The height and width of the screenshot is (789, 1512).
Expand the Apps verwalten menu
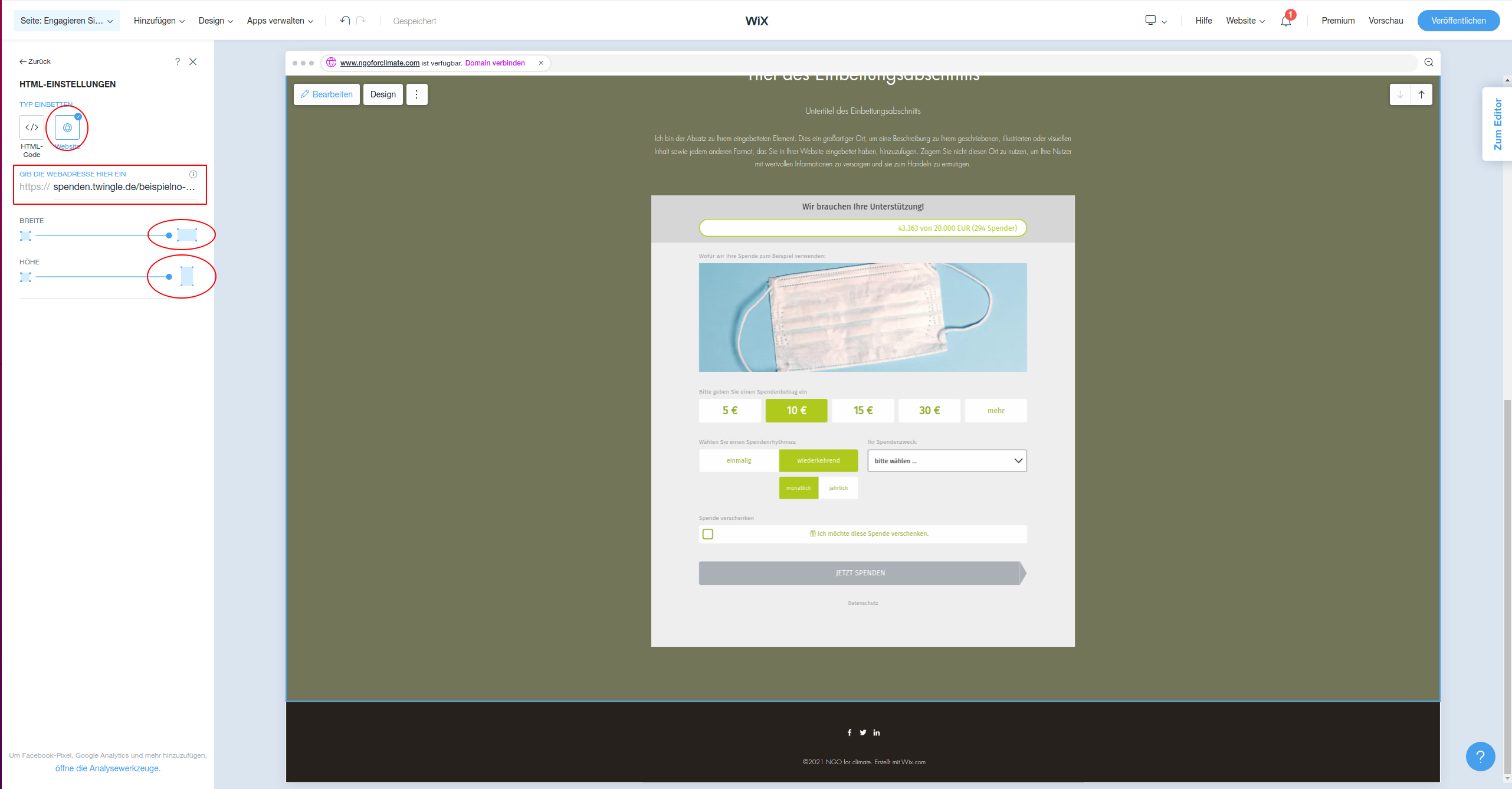(x=280, y=21)
